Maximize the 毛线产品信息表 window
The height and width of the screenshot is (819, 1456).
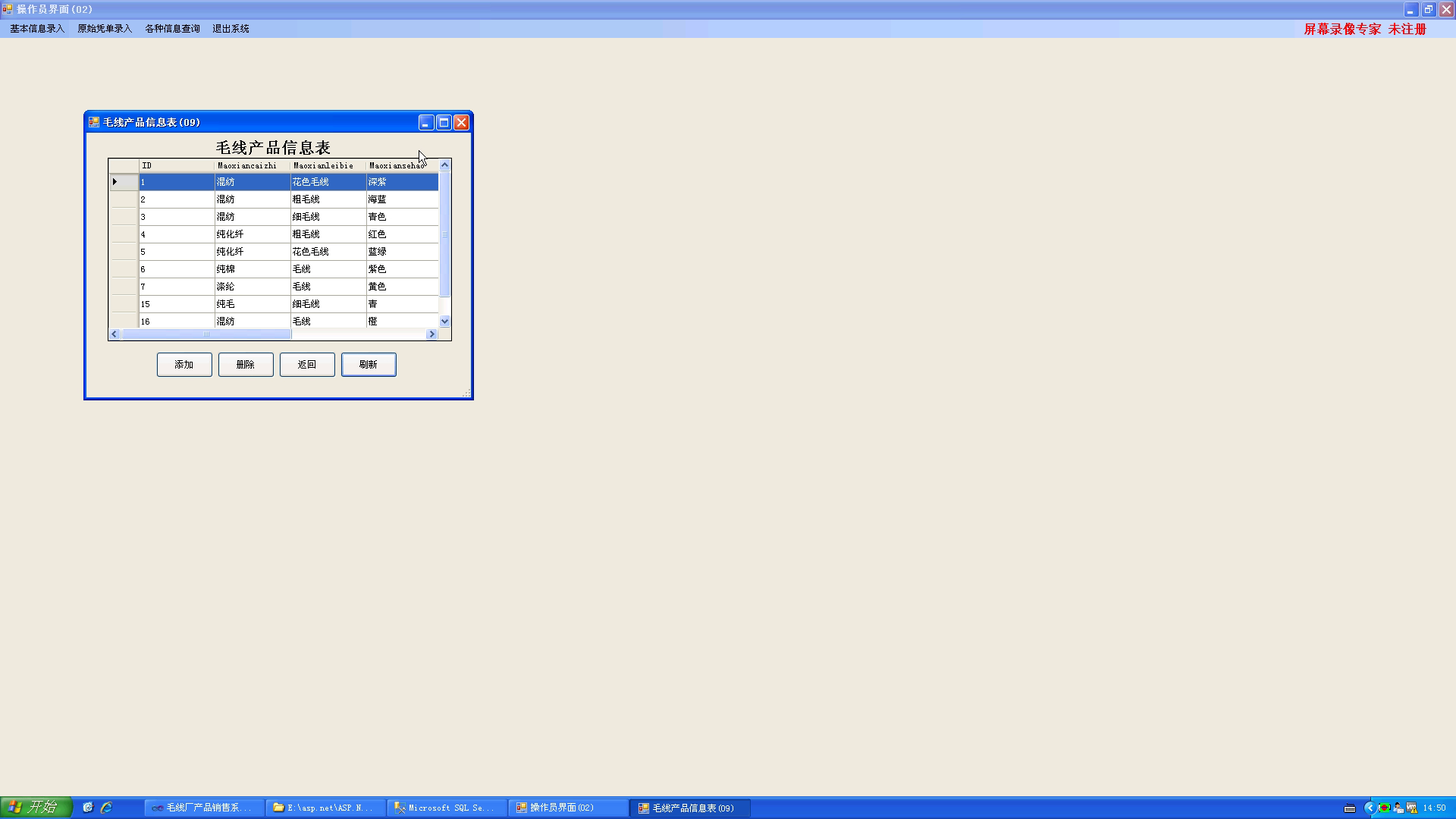[444, 123]
